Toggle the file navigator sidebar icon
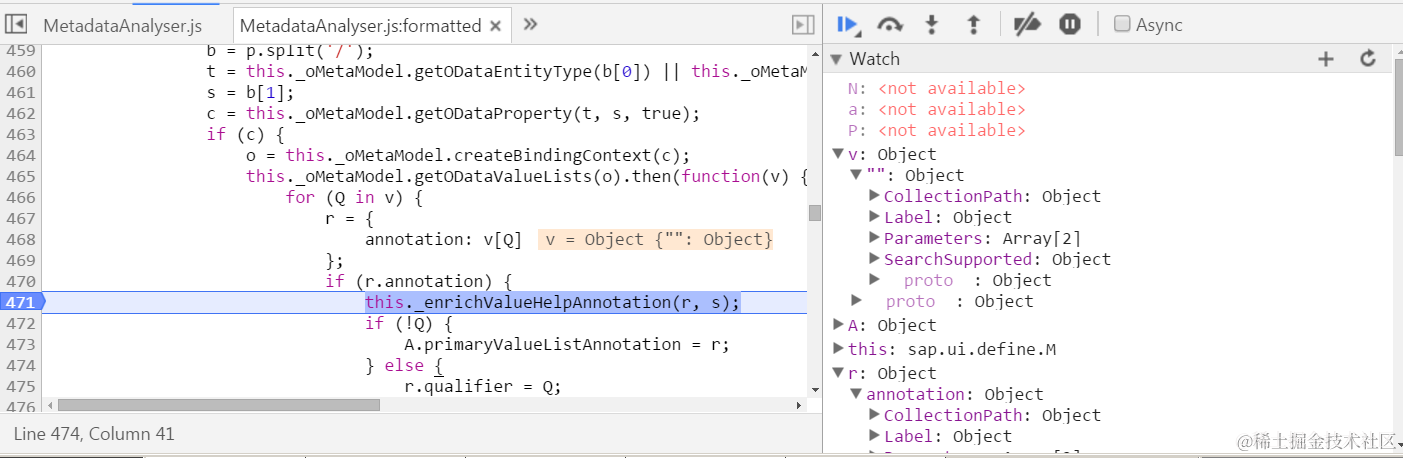The height and width of the screenshot is (458, 1403). coord(16,24)
